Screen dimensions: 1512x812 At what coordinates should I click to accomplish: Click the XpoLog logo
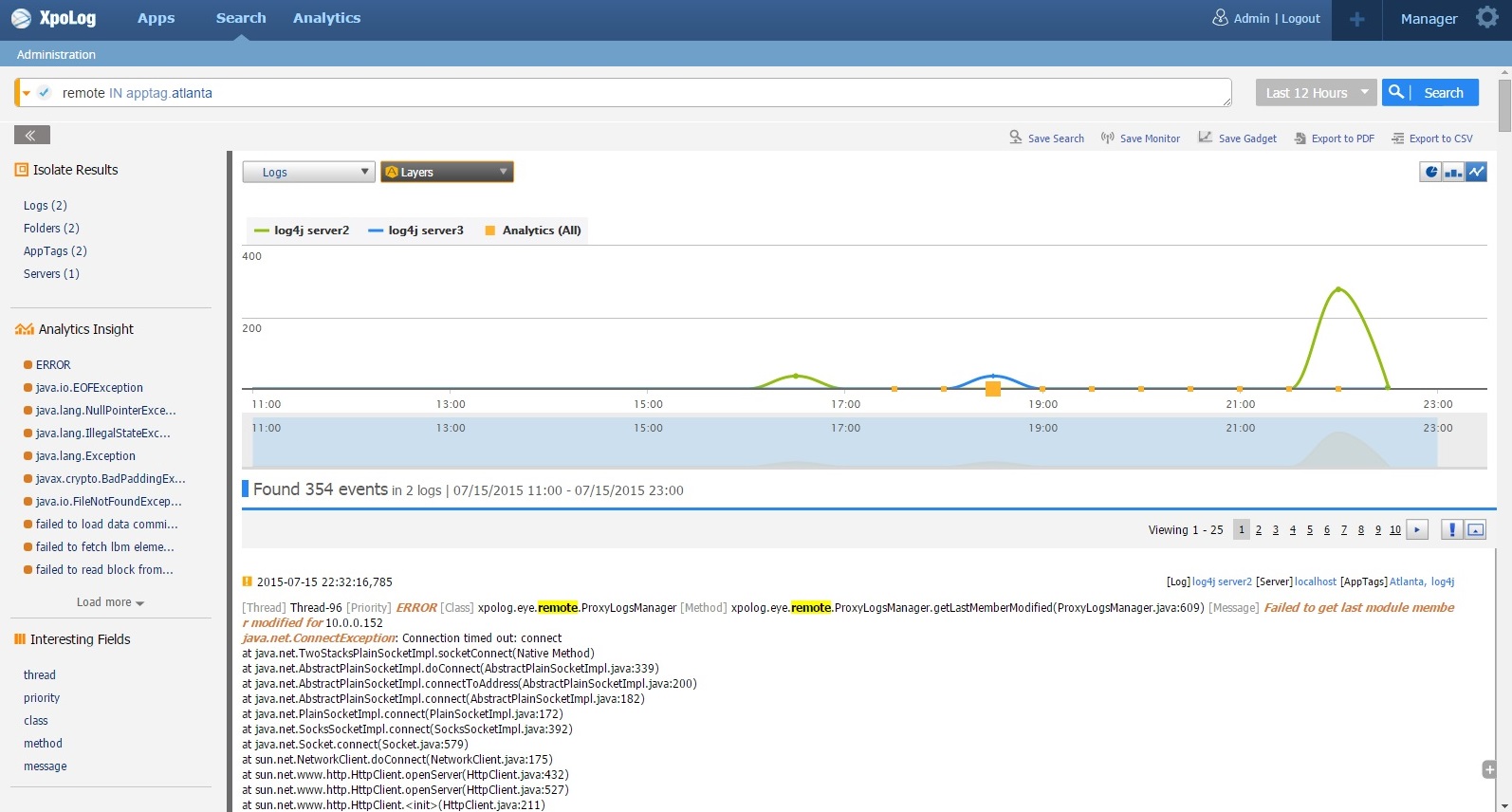(54, 18)
